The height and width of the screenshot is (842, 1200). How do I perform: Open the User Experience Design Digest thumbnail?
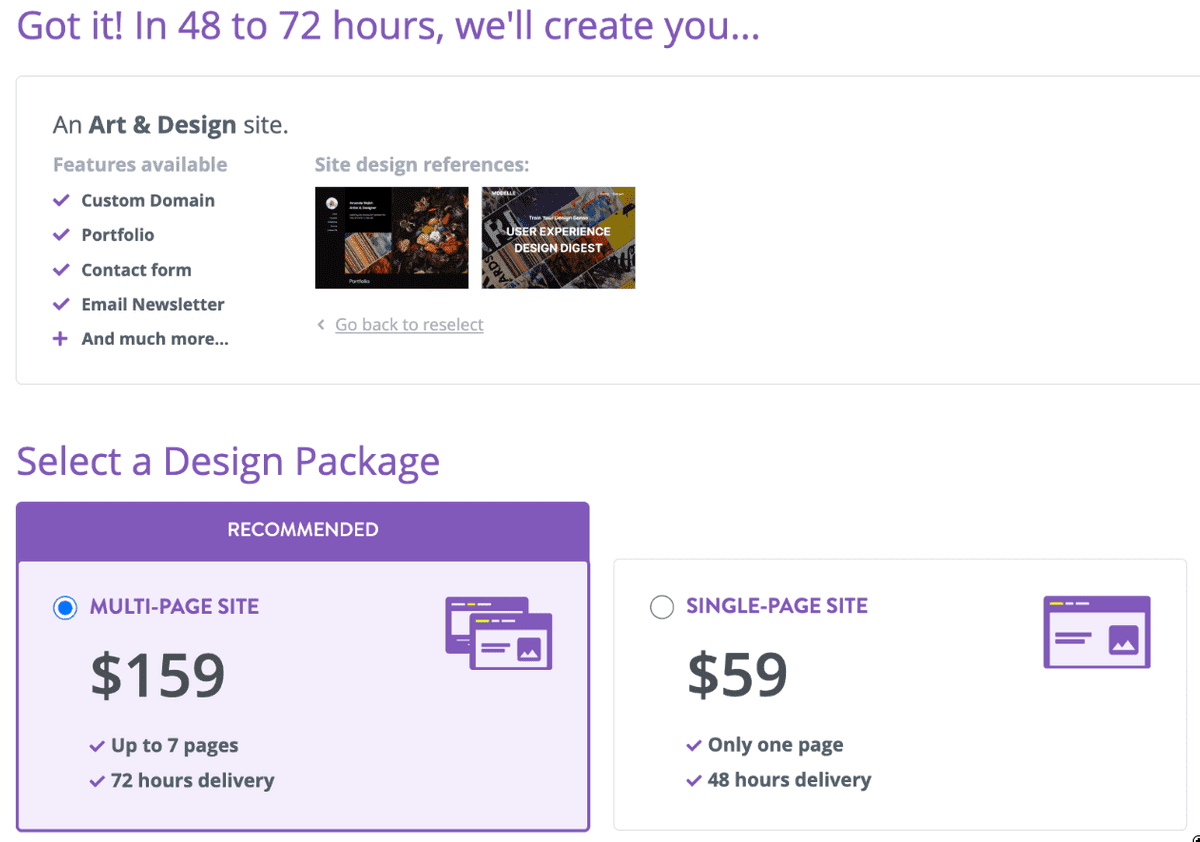558,238
